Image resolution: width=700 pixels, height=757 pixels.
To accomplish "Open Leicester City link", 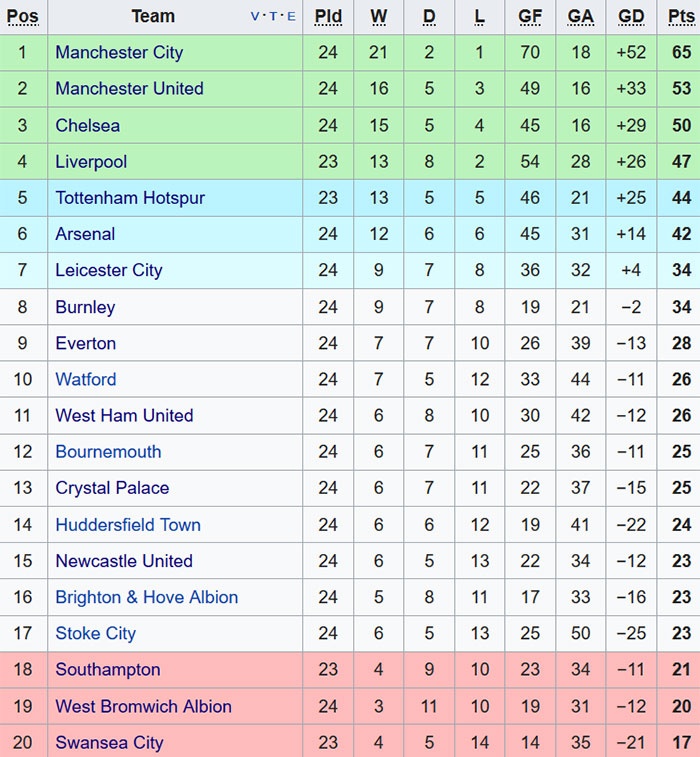I will click(108, 270).
